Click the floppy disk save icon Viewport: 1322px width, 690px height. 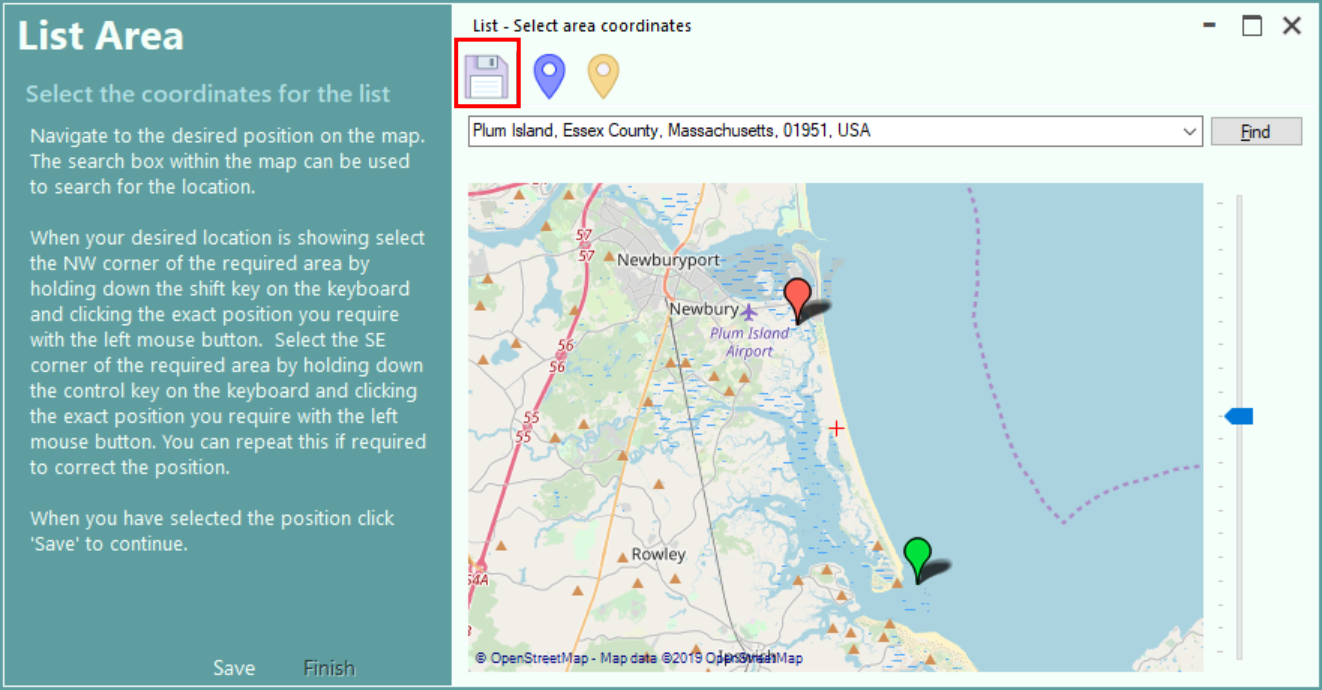click(487, 75)
